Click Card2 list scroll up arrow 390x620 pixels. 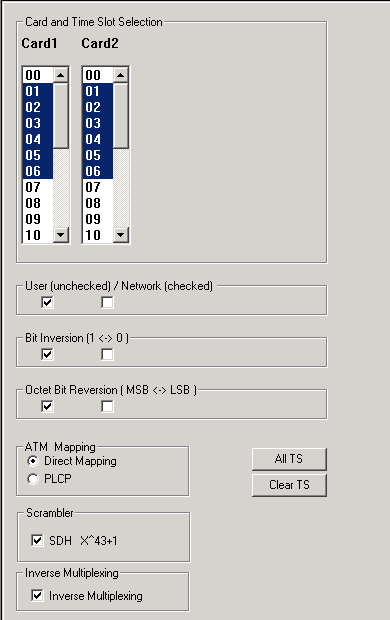coord(121,75)
